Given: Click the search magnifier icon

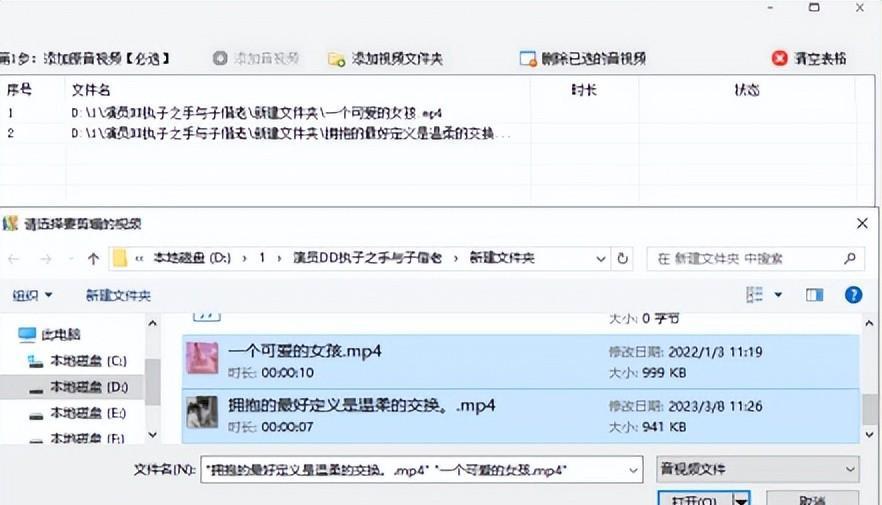Looking at the screenshot, I should pyautogui.click(x=850, y=259).
